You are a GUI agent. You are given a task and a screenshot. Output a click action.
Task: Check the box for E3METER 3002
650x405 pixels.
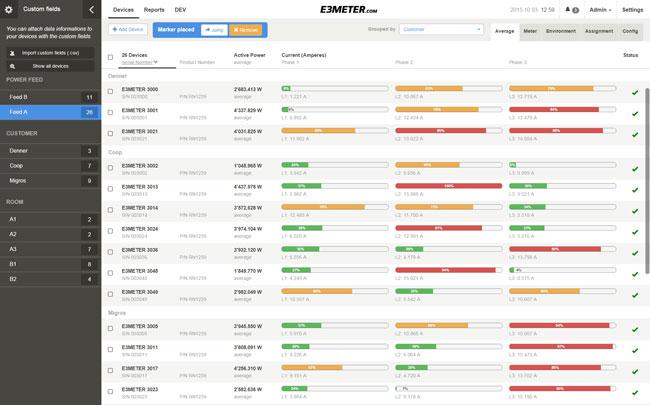(110, 168)
